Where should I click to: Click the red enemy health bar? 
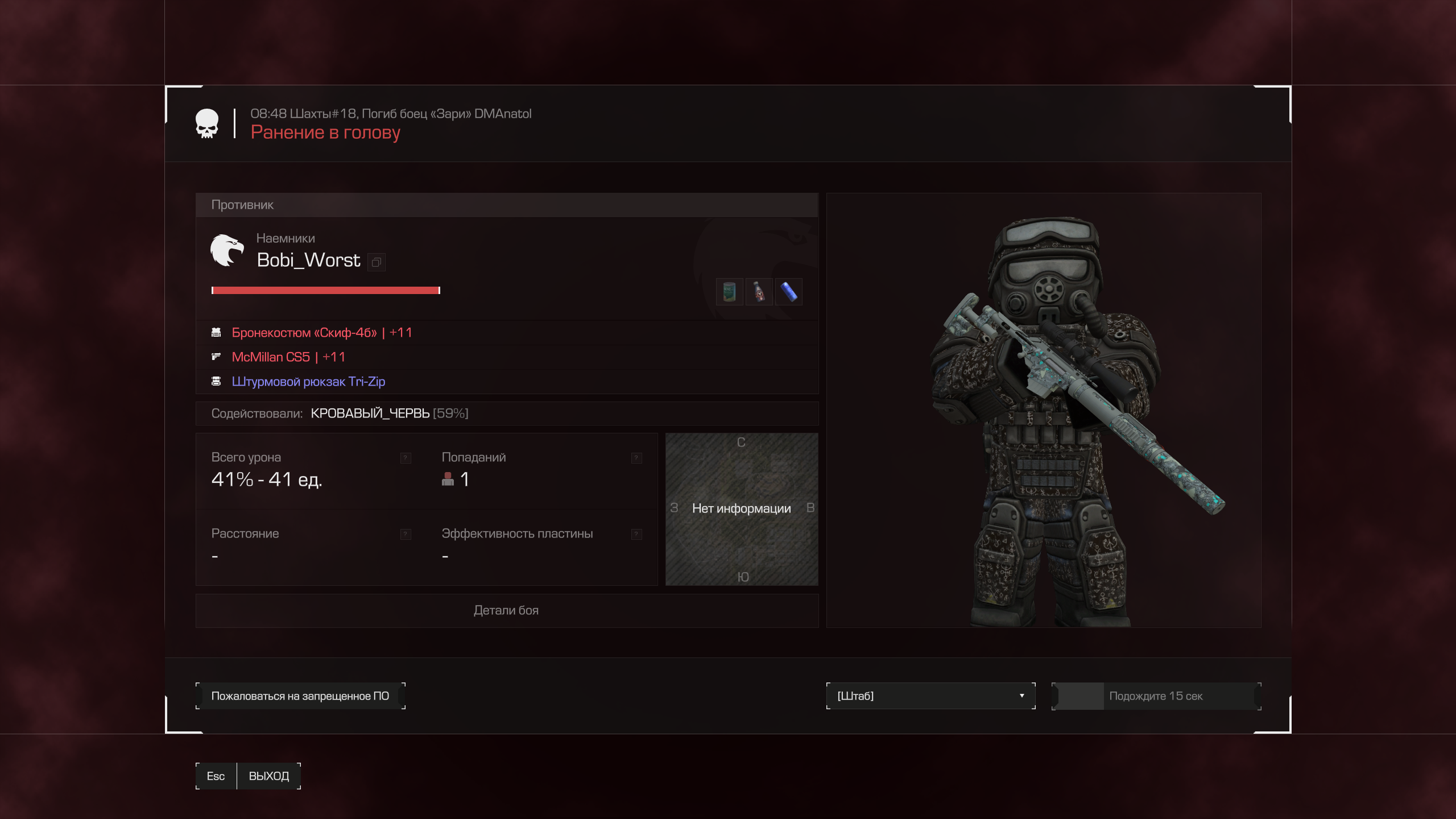click(326, 290)
